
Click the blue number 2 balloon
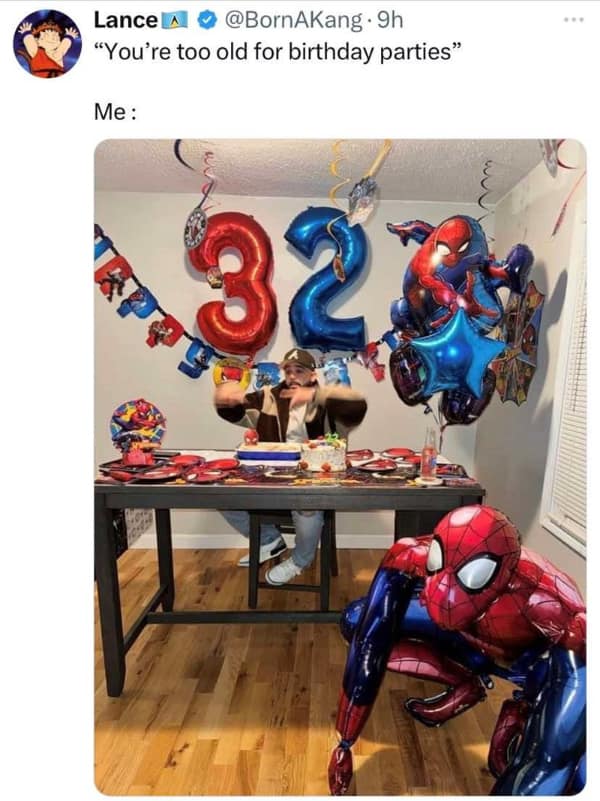(328, 278)
